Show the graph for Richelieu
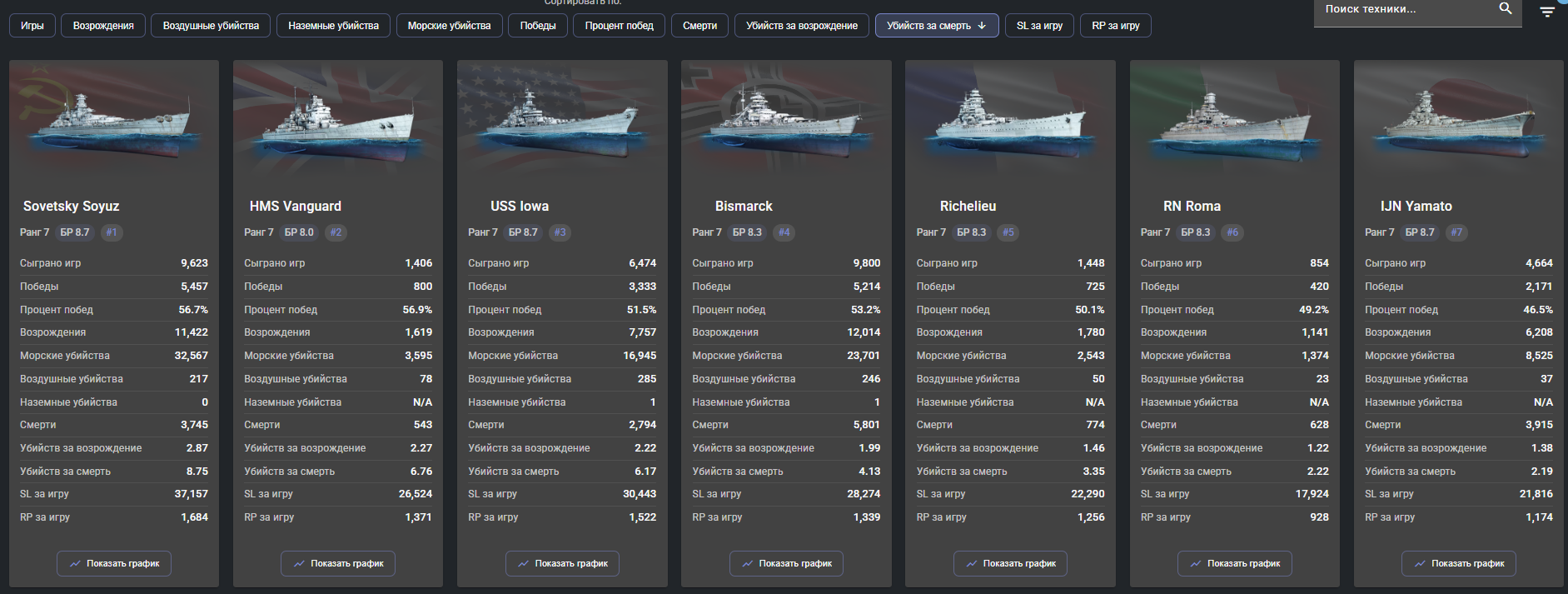The height and width of the screenshot is (594, 1568). point(1010,564)
